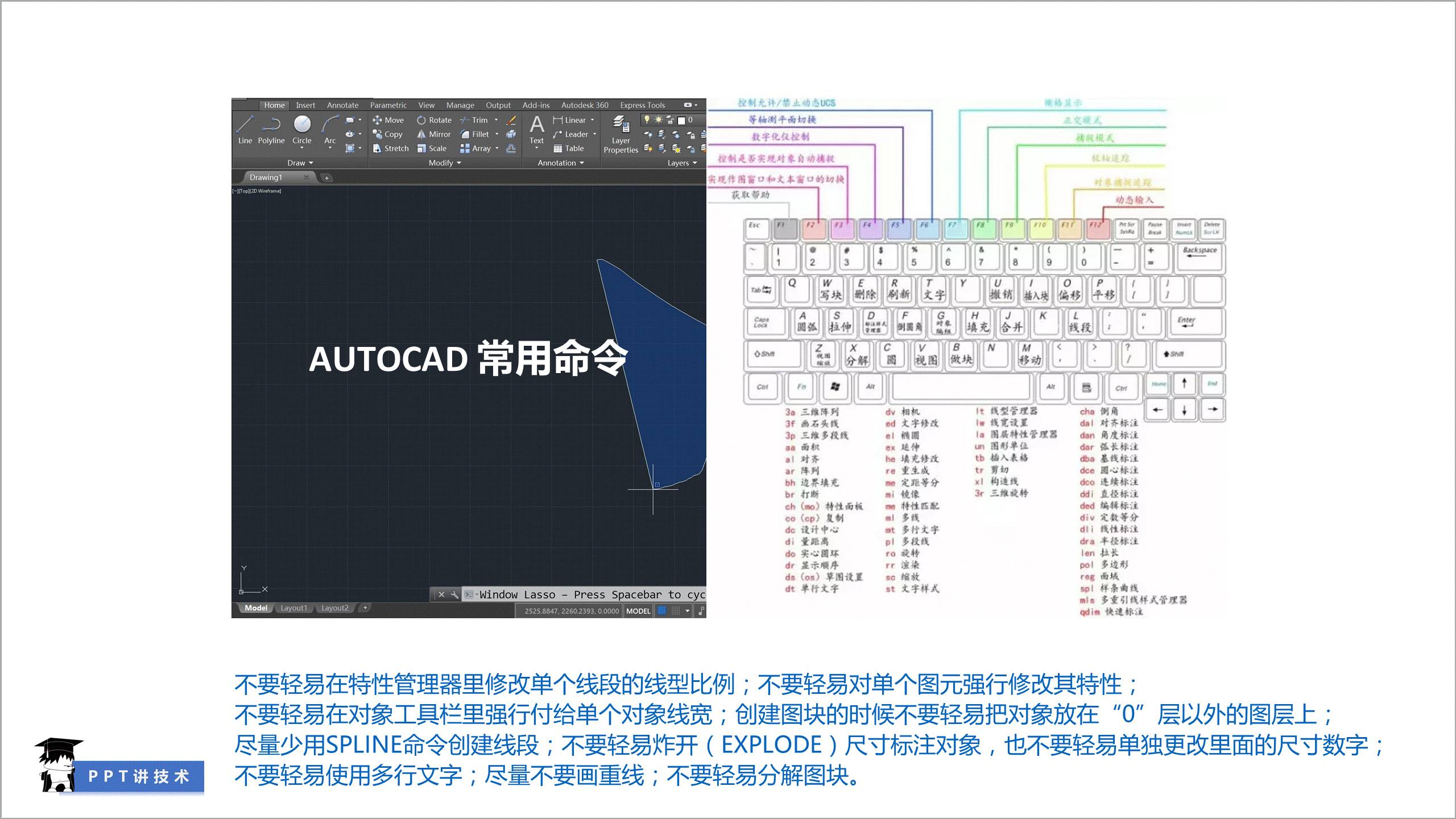The height and width of the screenshot is (819, 1456).
Task: Click the Rectangle icon in Draw panel
Action: click(350, 120)
